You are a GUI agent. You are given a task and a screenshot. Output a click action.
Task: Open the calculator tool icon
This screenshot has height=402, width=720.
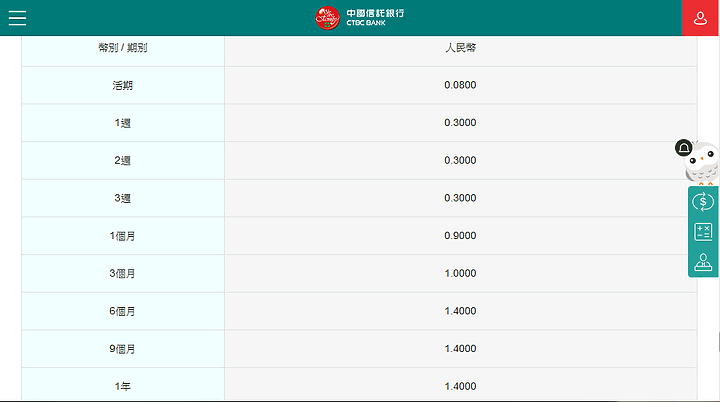703,232
